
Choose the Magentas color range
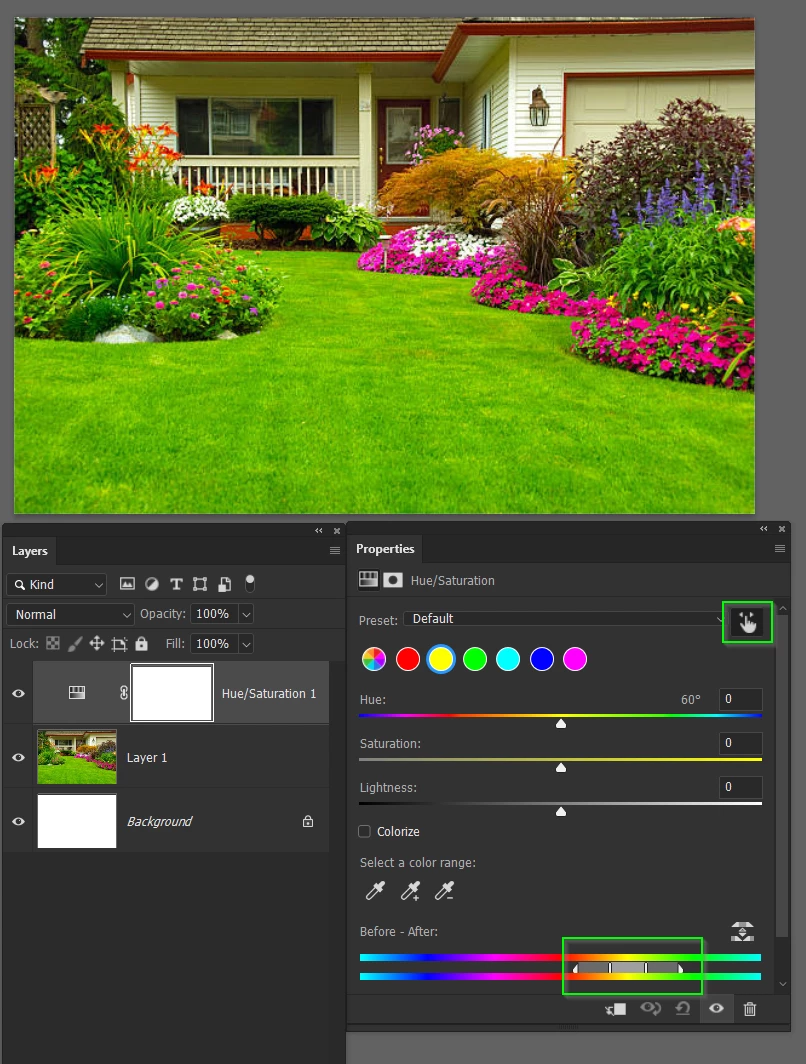coord(575,659)
